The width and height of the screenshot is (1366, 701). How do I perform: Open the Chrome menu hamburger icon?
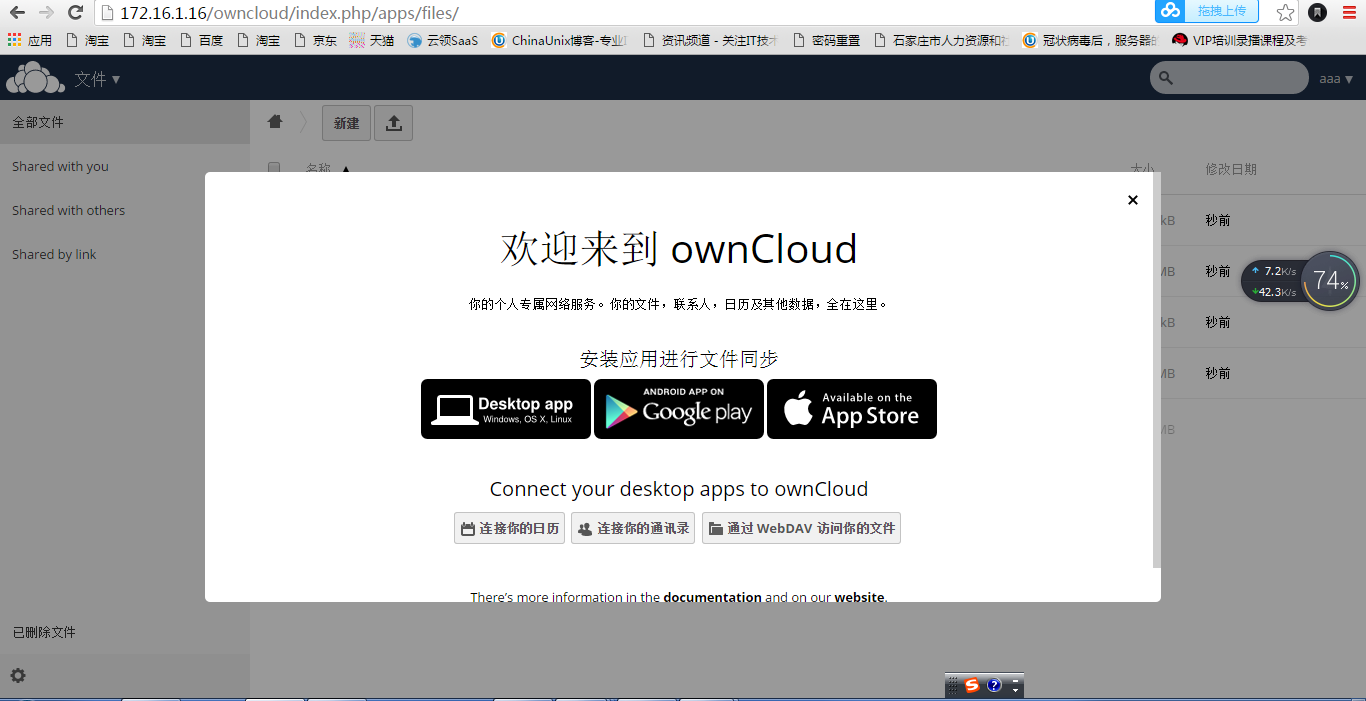pyautogui.click(x=1349, y=12)
